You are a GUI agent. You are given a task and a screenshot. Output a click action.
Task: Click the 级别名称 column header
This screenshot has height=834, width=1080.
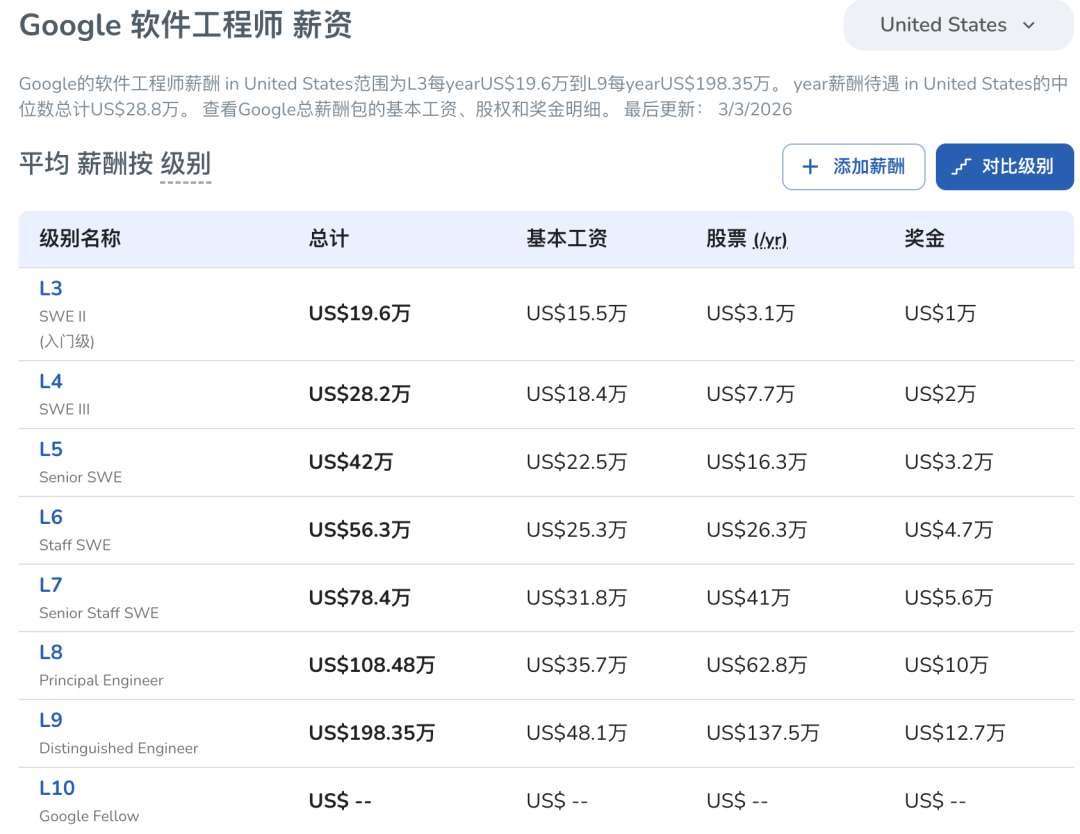79,239
